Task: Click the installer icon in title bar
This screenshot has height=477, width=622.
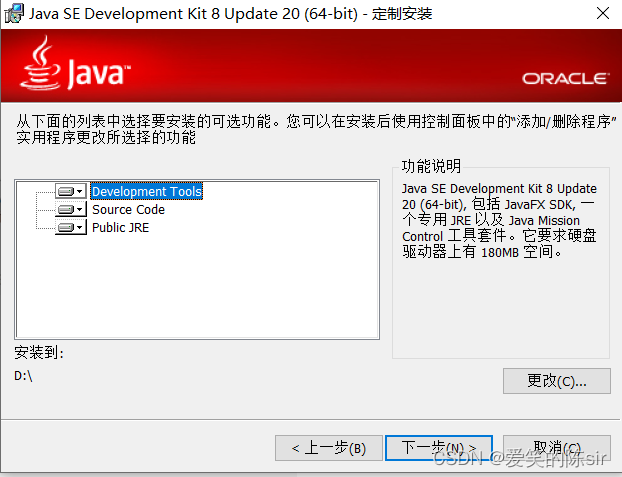Action: pyautogui.click(x=14, y=13)
